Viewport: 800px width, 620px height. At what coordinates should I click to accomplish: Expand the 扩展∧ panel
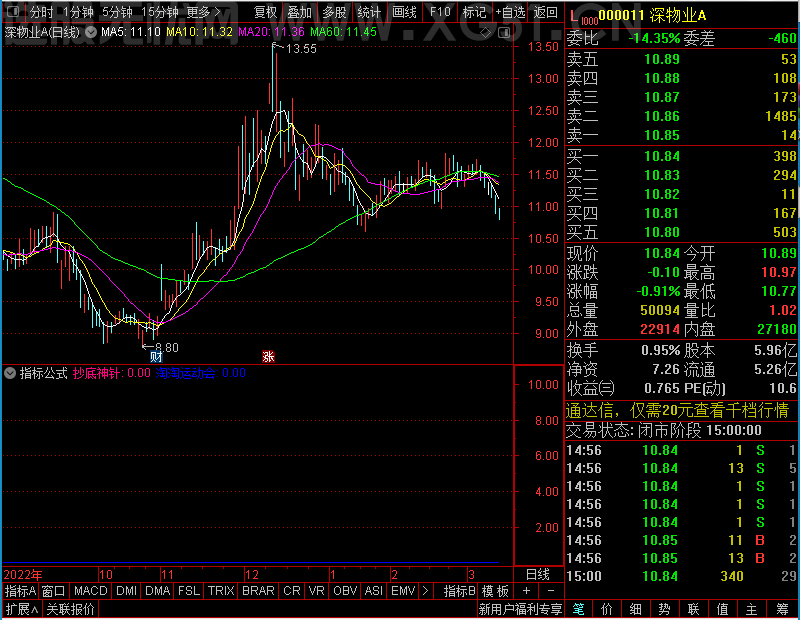(x=22, y=609)
